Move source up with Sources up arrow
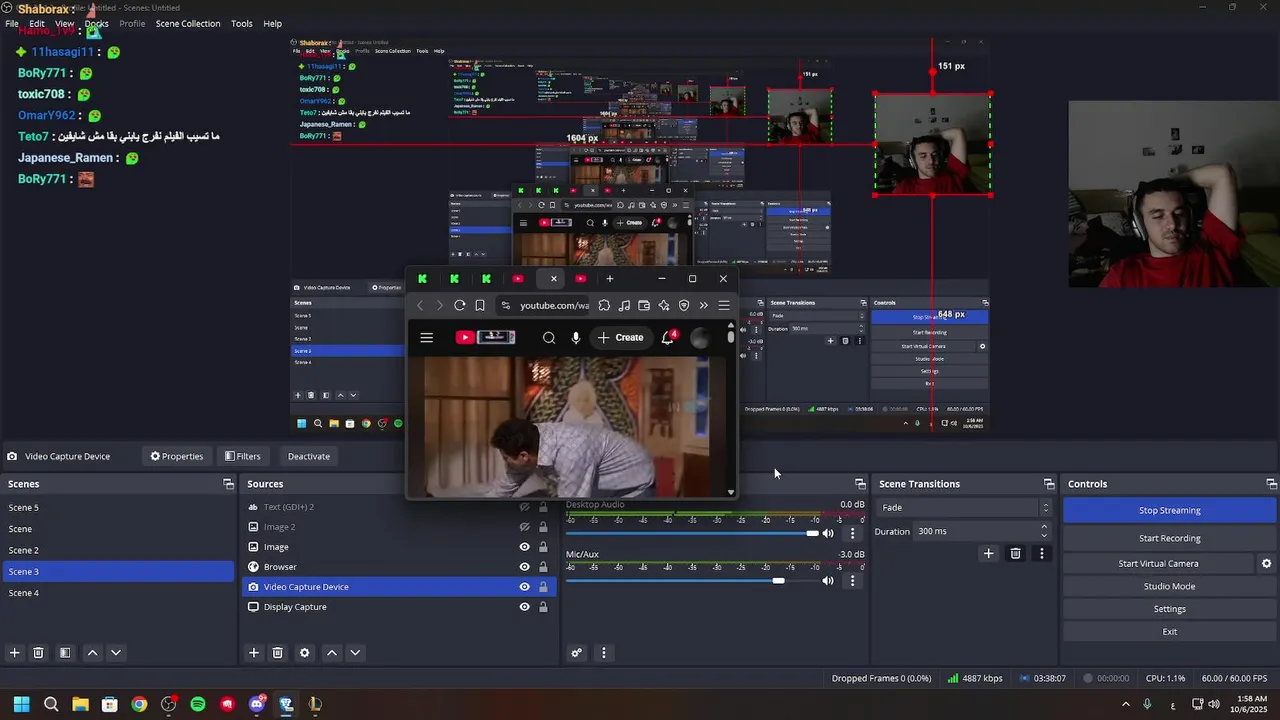 tap(332, 653)
